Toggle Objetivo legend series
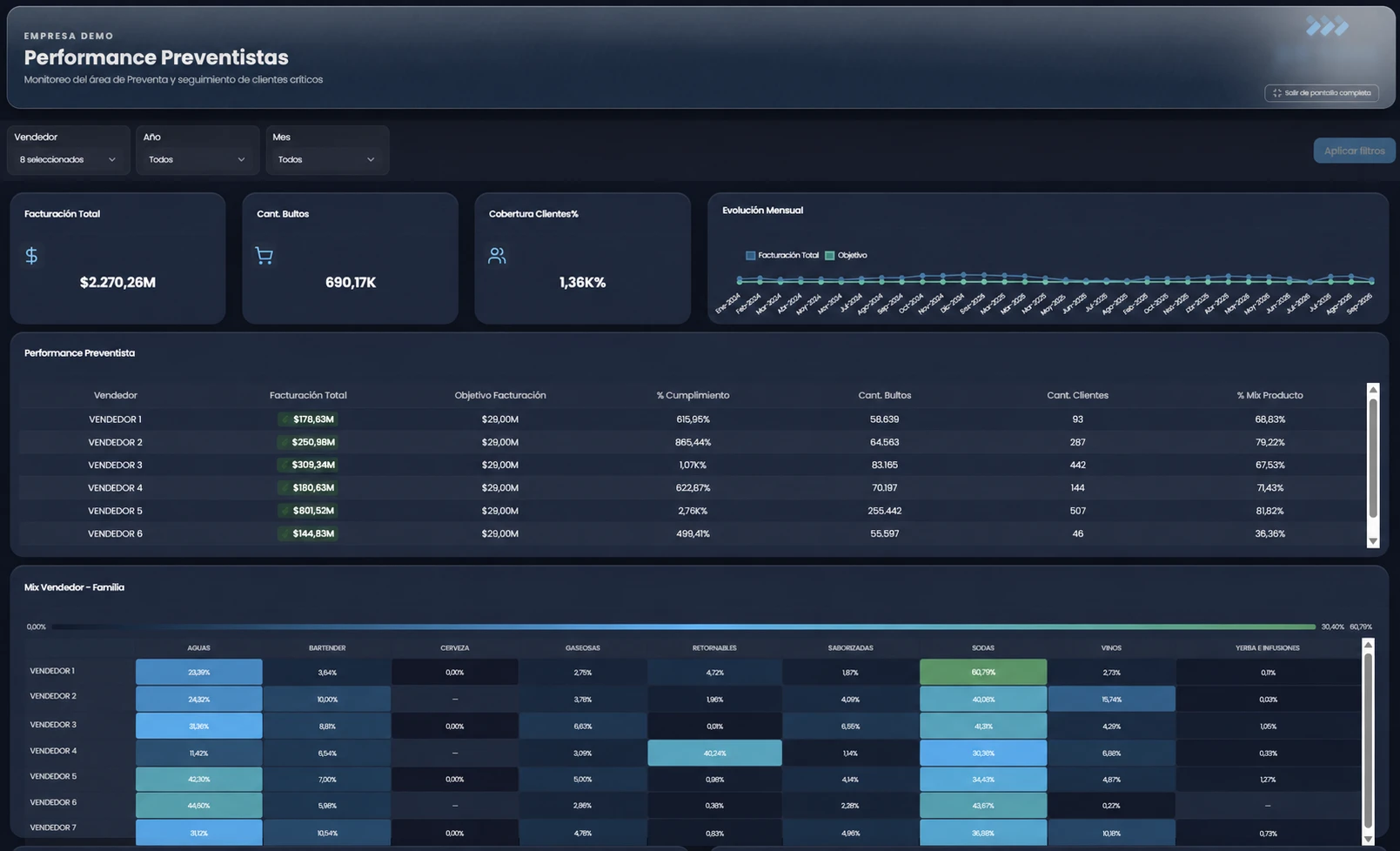 click(x=846, y=255)
